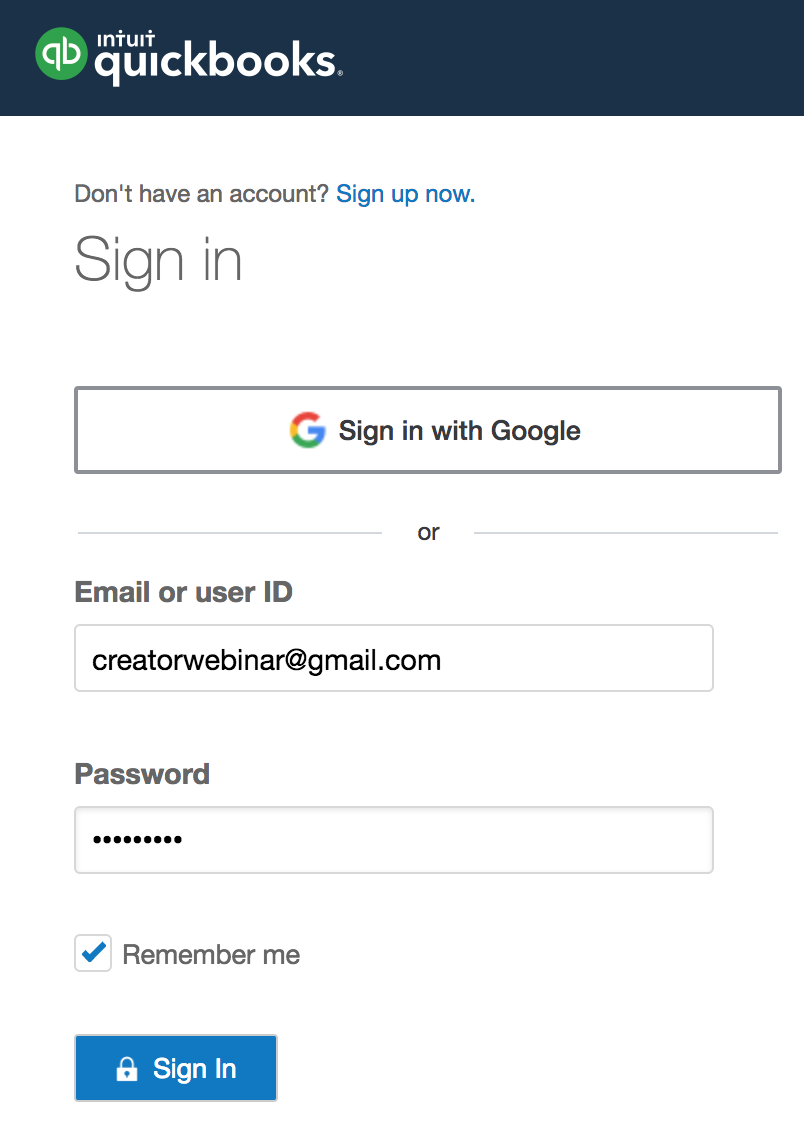Click the small Intuit text in logo
Screen dimensions: 804x1130
[x=120, y=38]
